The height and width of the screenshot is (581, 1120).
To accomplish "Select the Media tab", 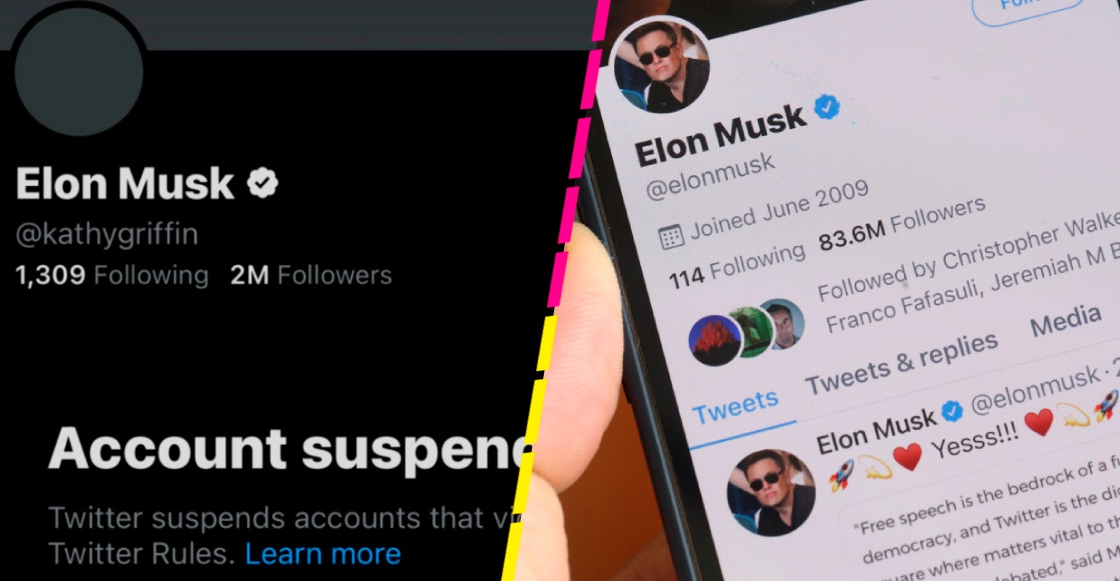I will (1065, 322).
